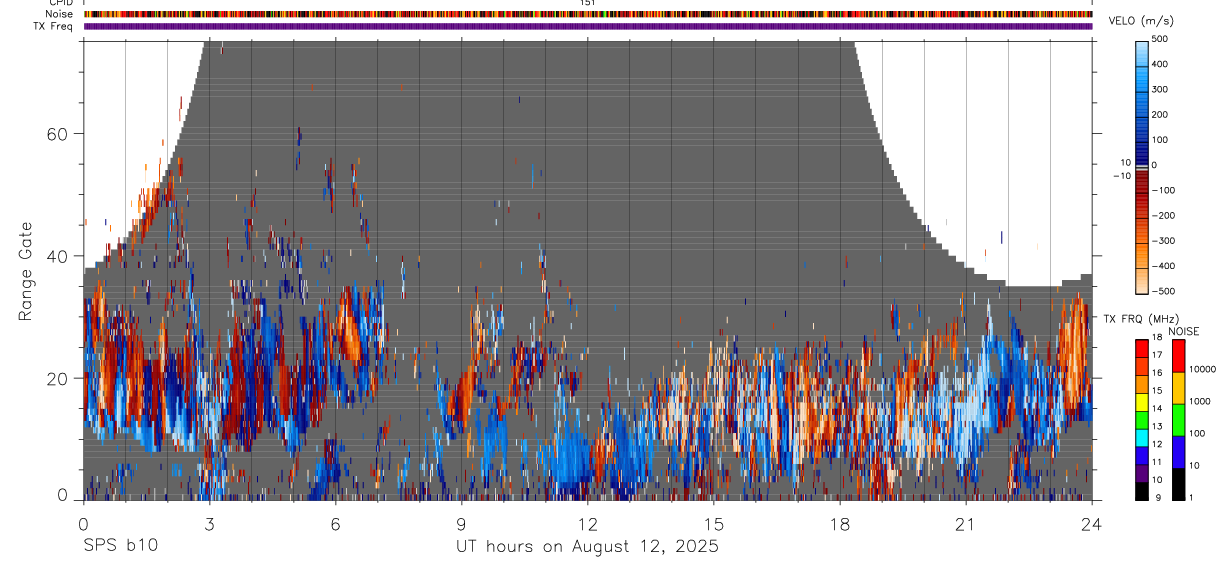Click the x-axis tick label 3
Screen dimensions: 1228x567
[209, 523]
